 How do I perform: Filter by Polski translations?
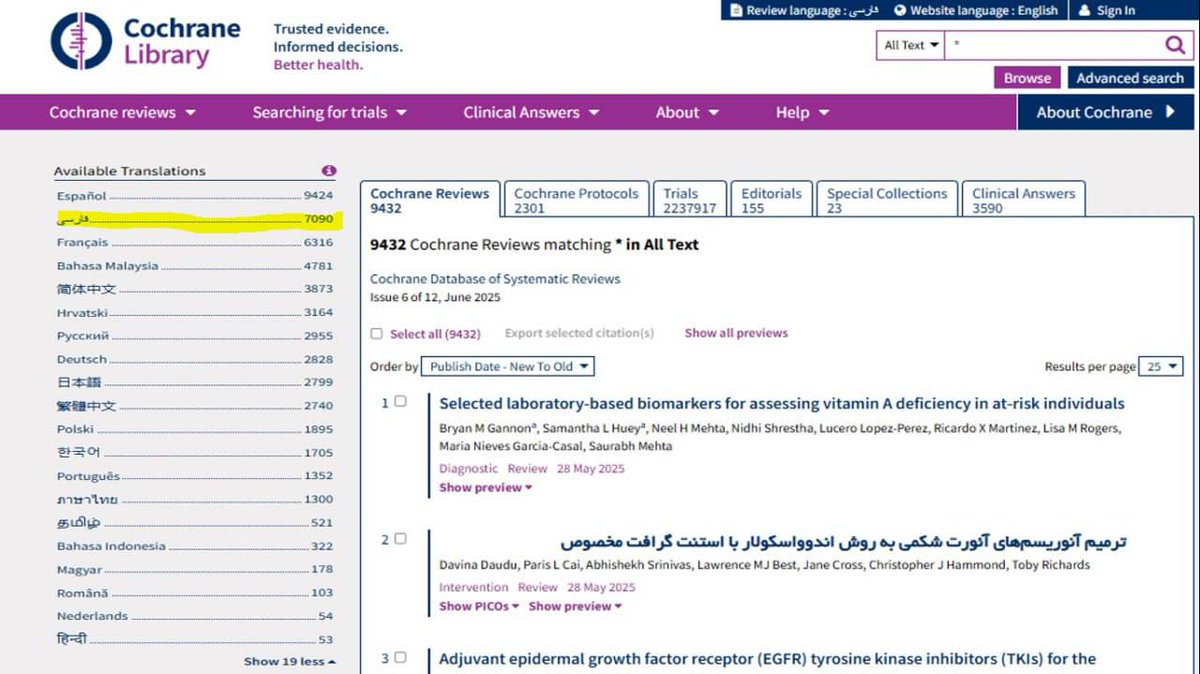point(195,429)
